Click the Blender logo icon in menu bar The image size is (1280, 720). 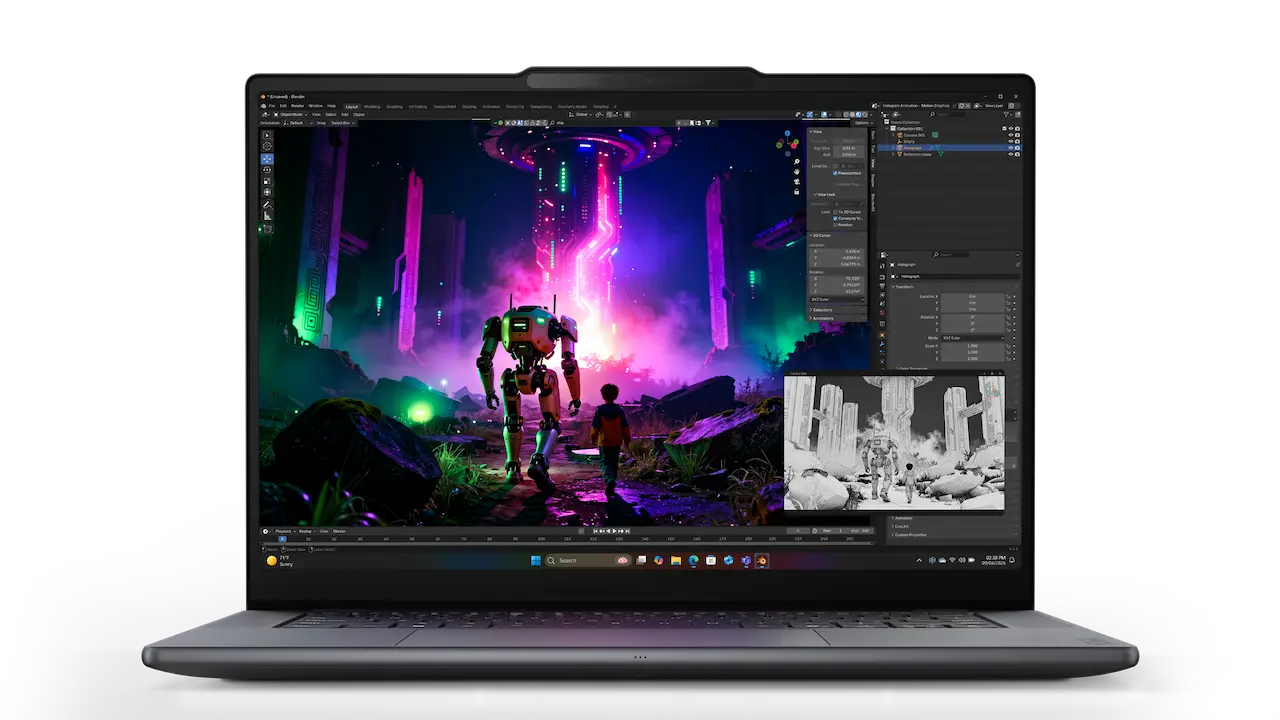pyautogui.click(x=264, y=106)
